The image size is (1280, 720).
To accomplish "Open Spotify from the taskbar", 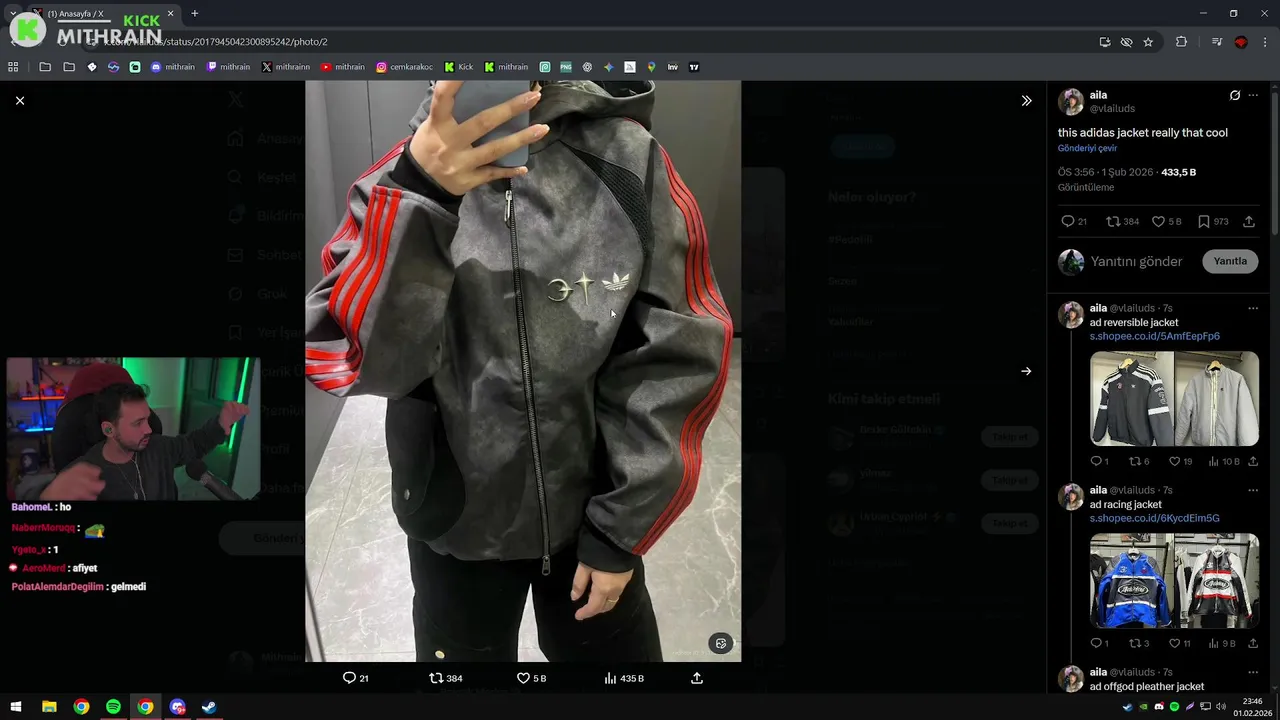I will [x=113, y=707].
